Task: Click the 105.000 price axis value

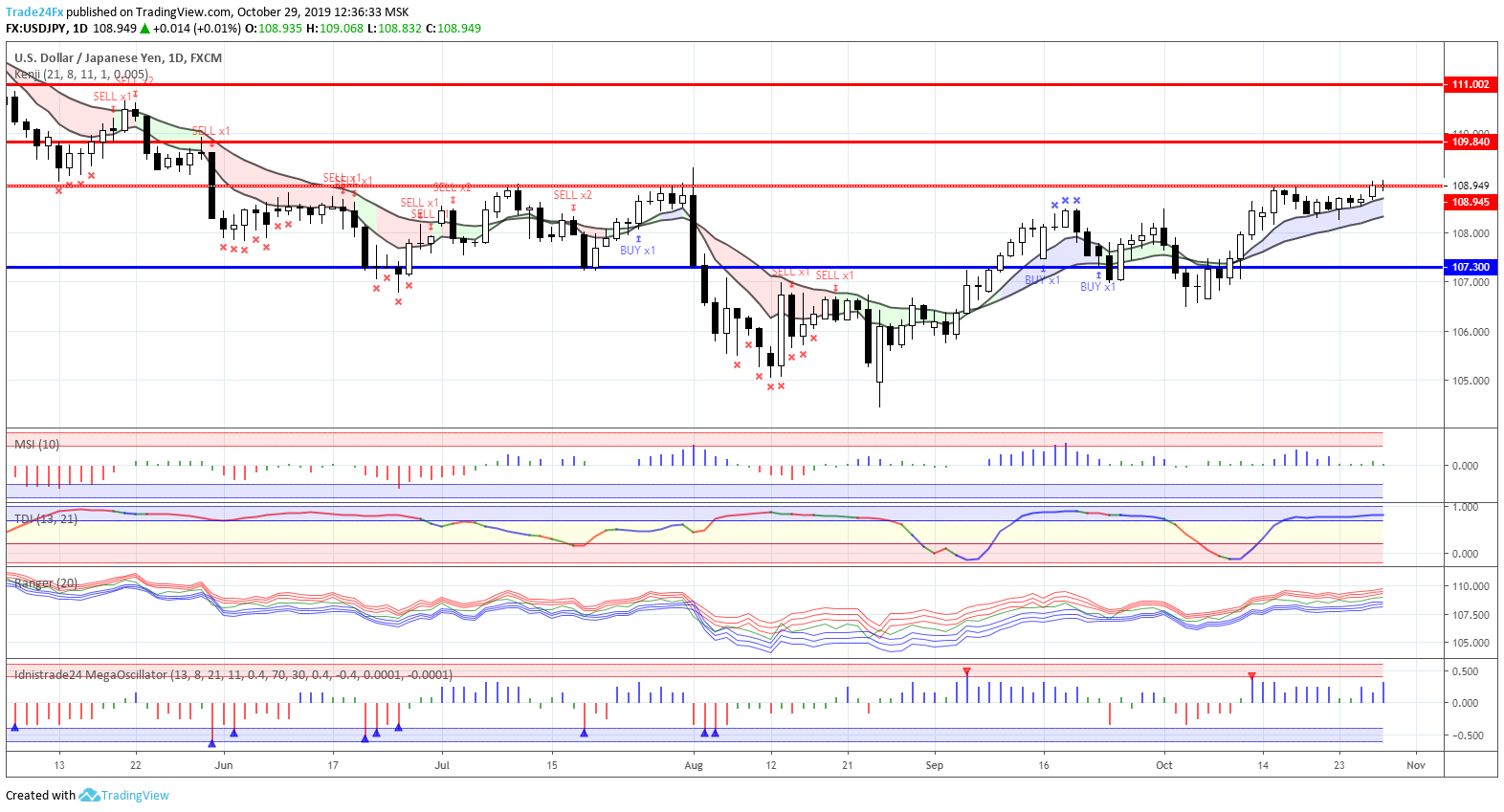Action: point(1471,381)
